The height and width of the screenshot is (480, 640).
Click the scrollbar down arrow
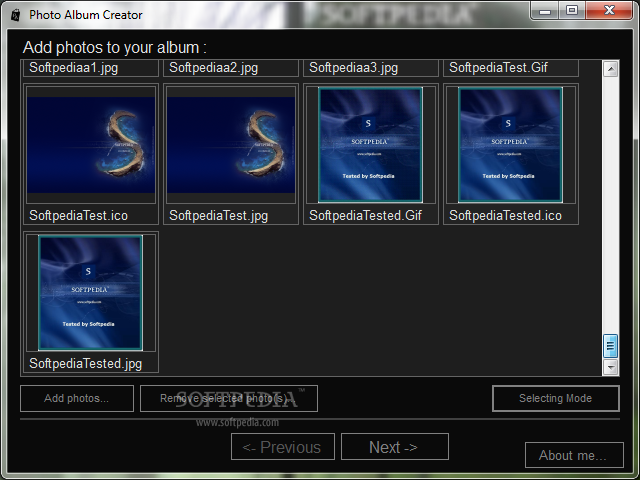coord(611,367)
